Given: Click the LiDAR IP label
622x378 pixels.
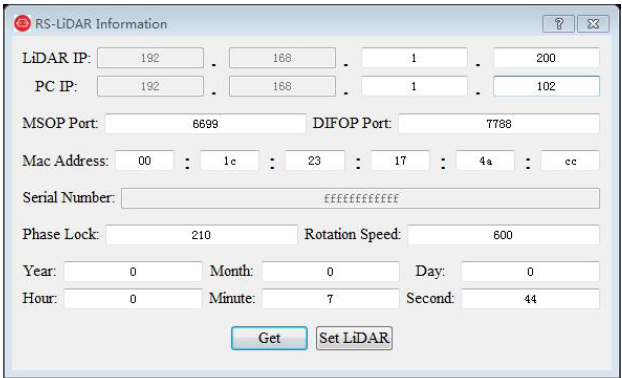Looking at the screenshot, I should 56,58.
